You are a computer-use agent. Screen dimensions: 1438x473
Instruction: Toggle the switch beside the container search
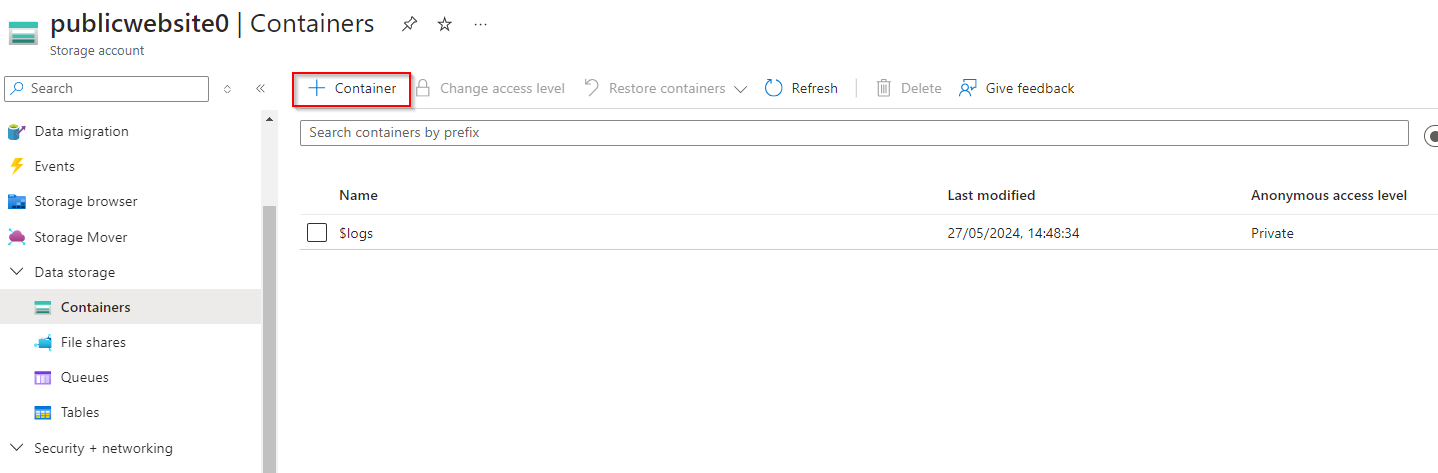1431,134
